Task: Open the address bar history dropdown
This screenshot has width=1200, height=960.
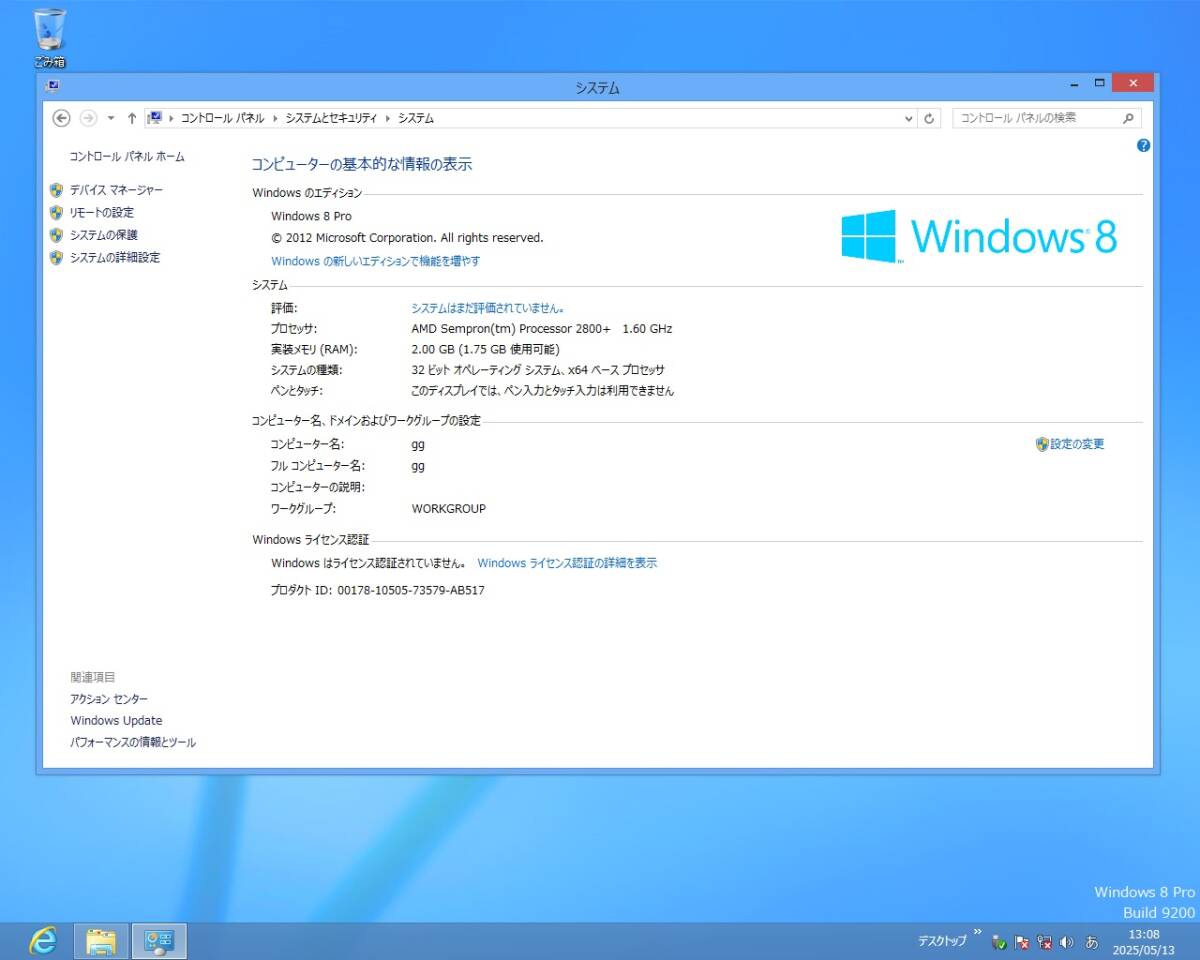Action: tap(908, 118)
